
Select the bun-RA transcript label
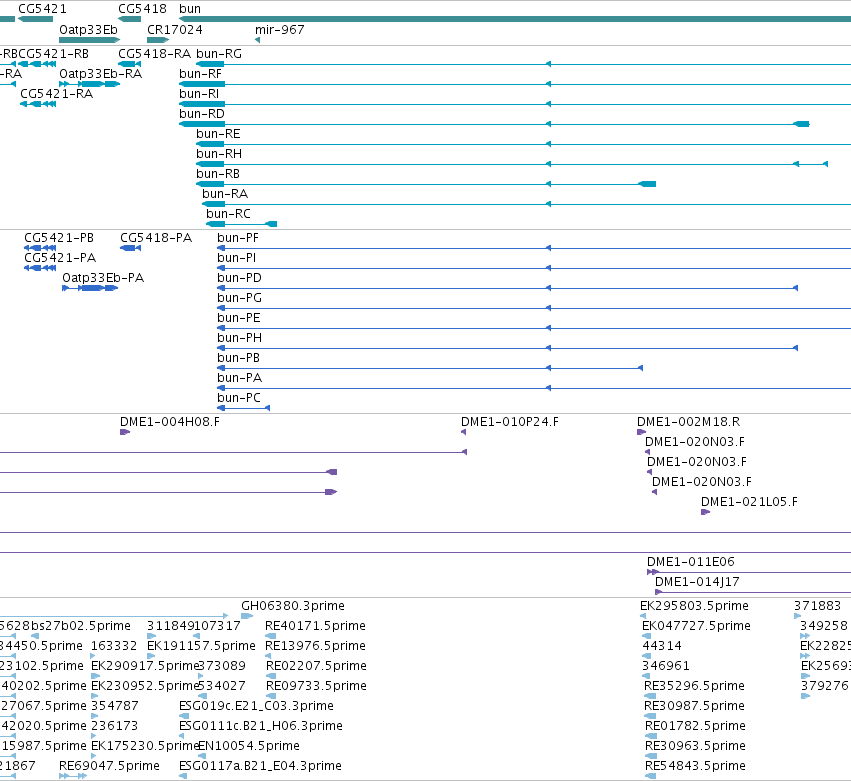(225, 194)
